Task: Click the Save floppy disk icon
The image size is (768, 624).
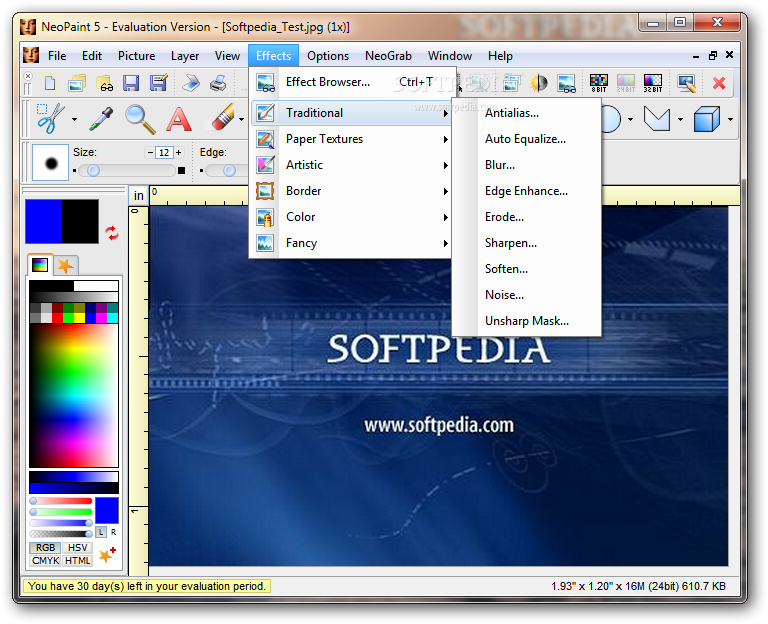Action: (131, 83)
